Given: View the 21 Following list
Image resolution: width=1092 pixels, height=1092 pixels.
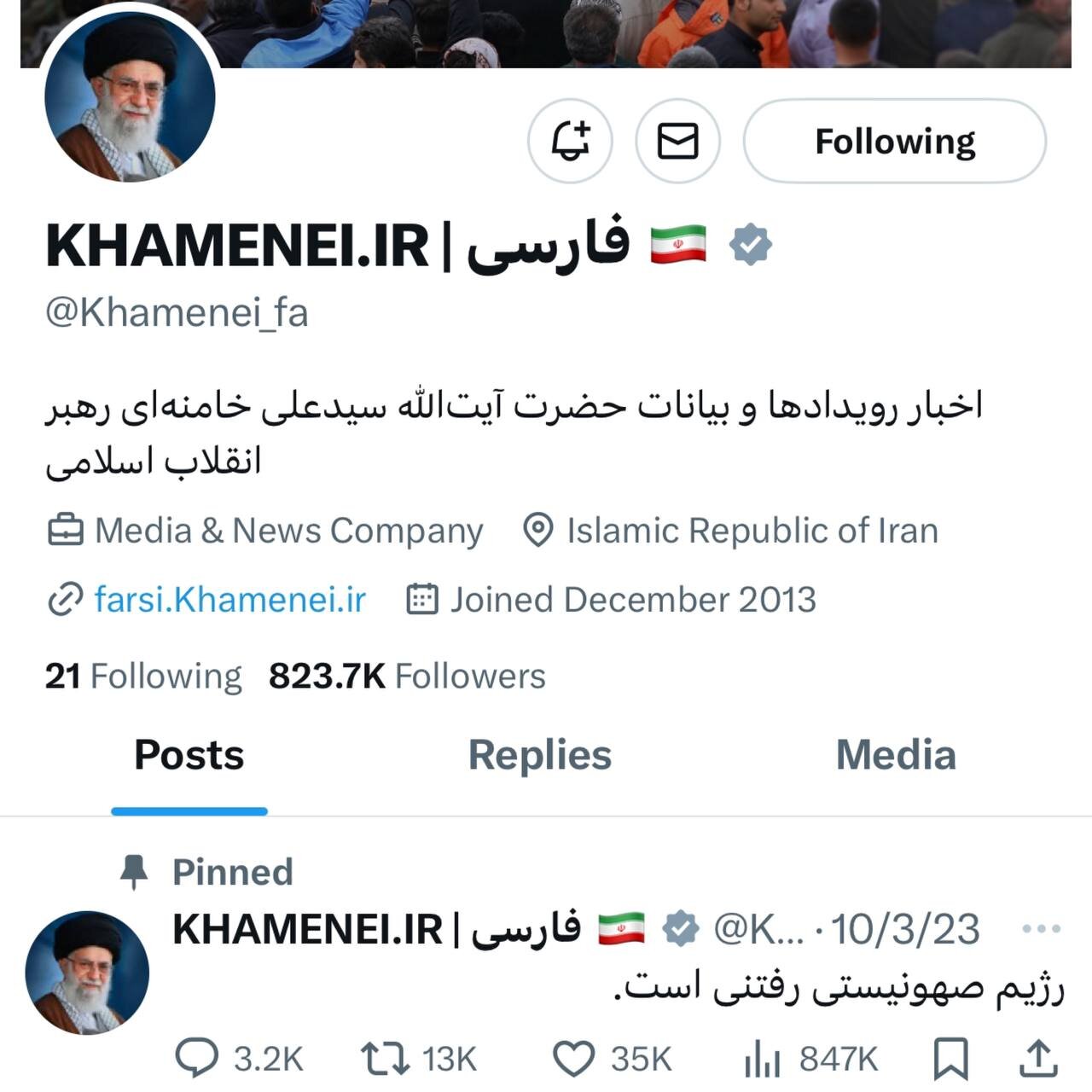Looking at the screenshot, I should tap(143, 677).
